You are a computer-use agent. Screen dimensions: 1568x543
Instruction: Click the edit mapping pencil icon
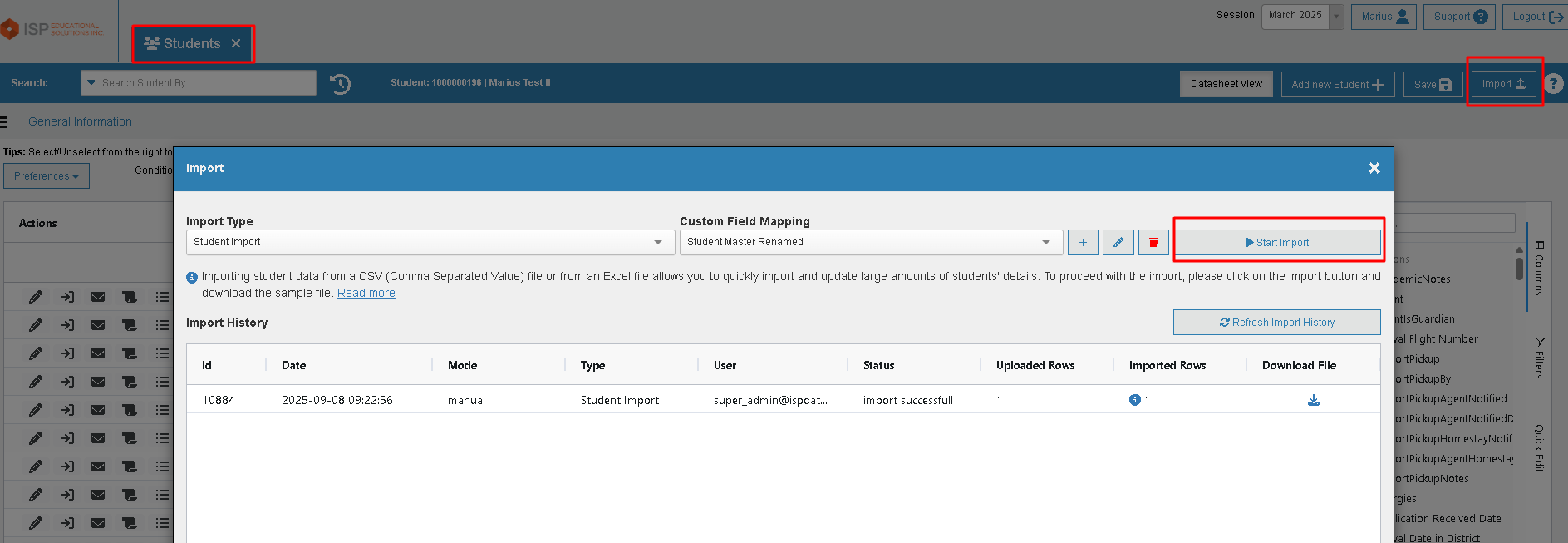1118,242
